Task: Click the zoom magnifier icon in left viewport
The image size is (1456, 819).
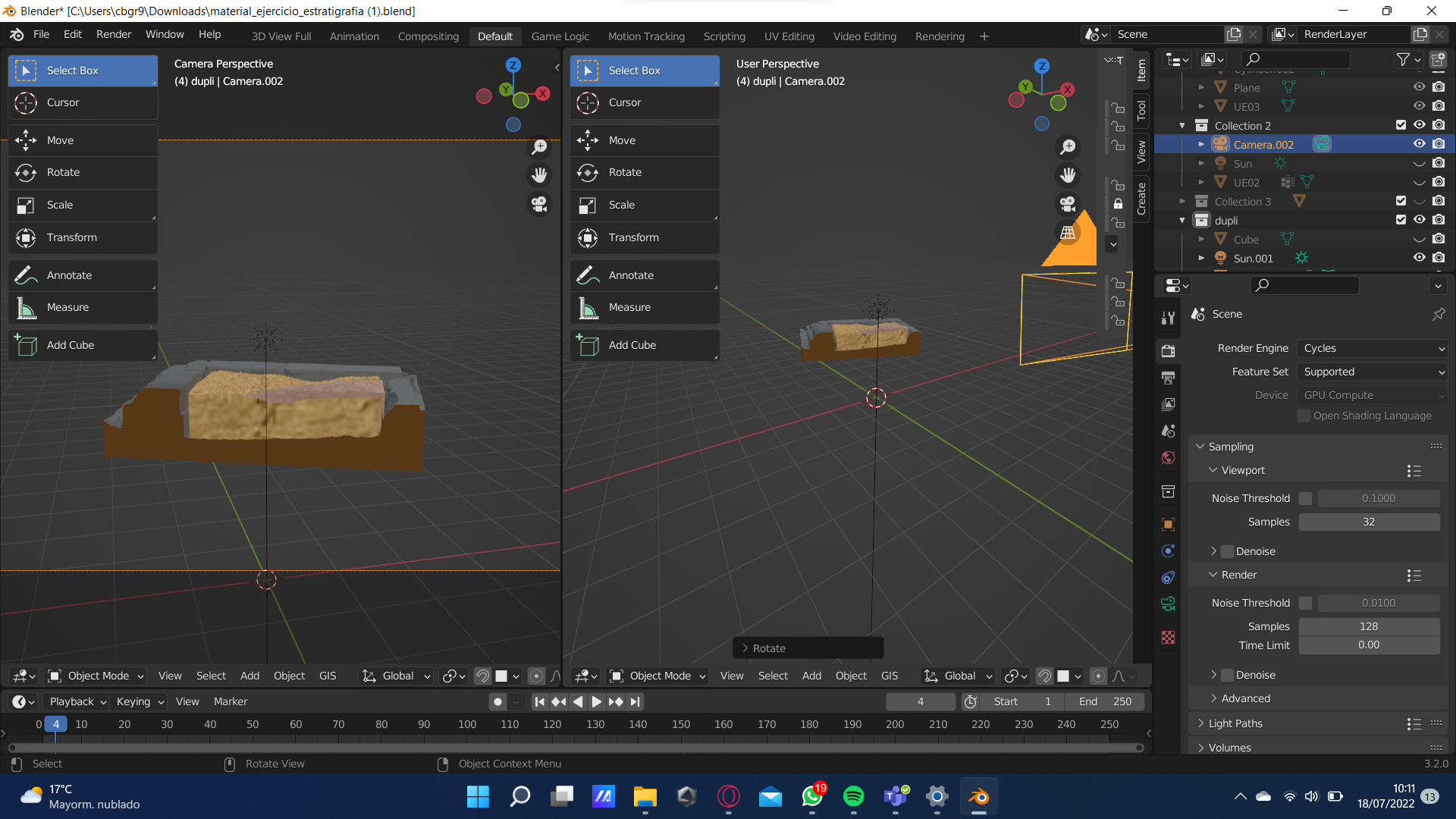Action: tap(539, 146)
